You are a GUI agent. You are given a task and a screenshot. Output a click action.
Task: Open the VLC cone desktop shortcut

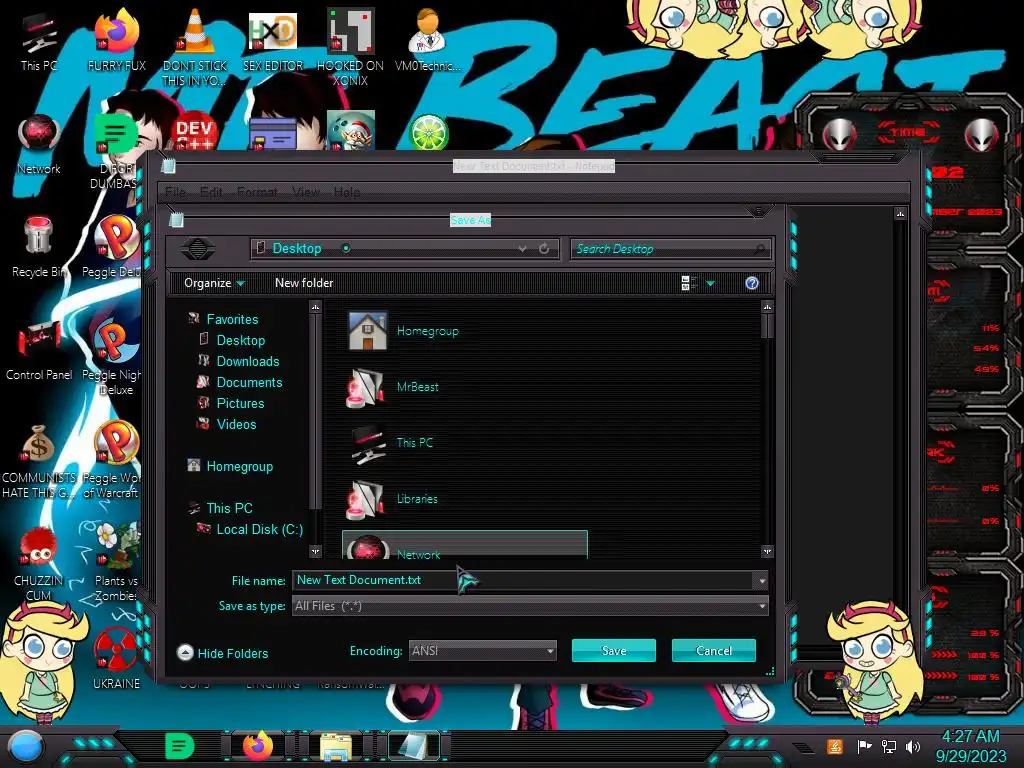coord(195,47)
